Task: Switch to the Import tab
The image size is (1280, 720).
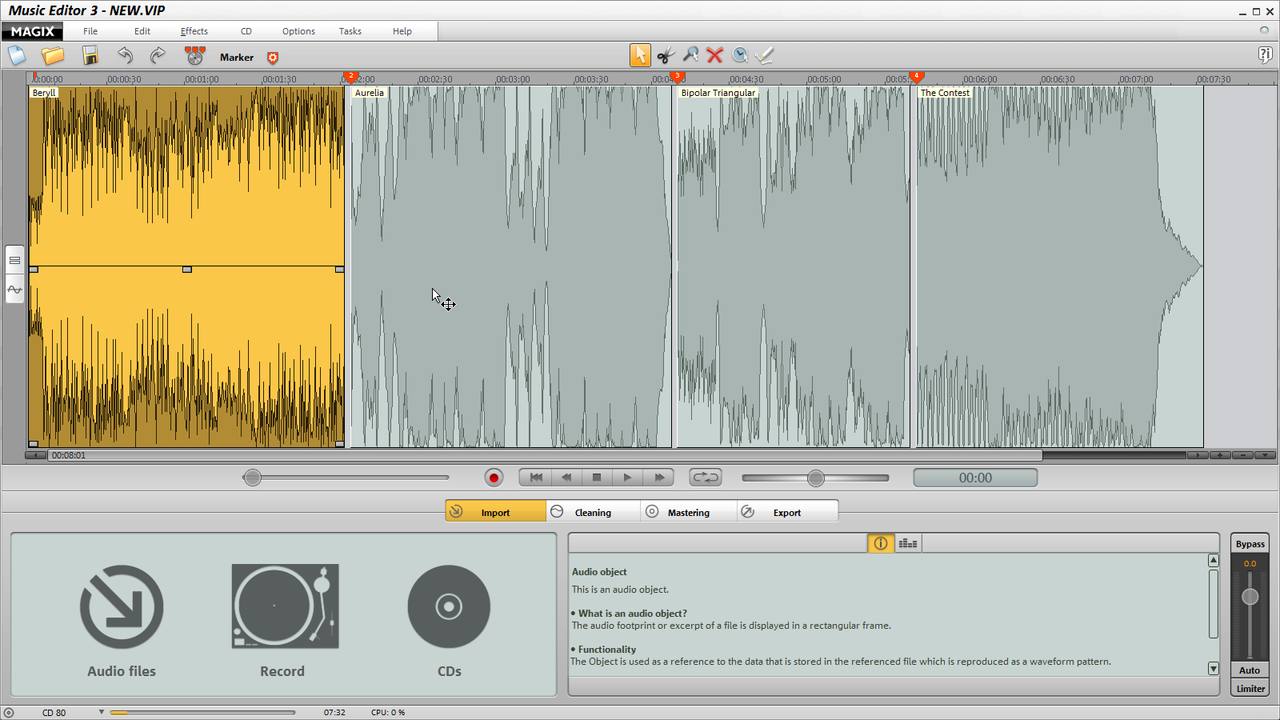Action: (496, 512)
